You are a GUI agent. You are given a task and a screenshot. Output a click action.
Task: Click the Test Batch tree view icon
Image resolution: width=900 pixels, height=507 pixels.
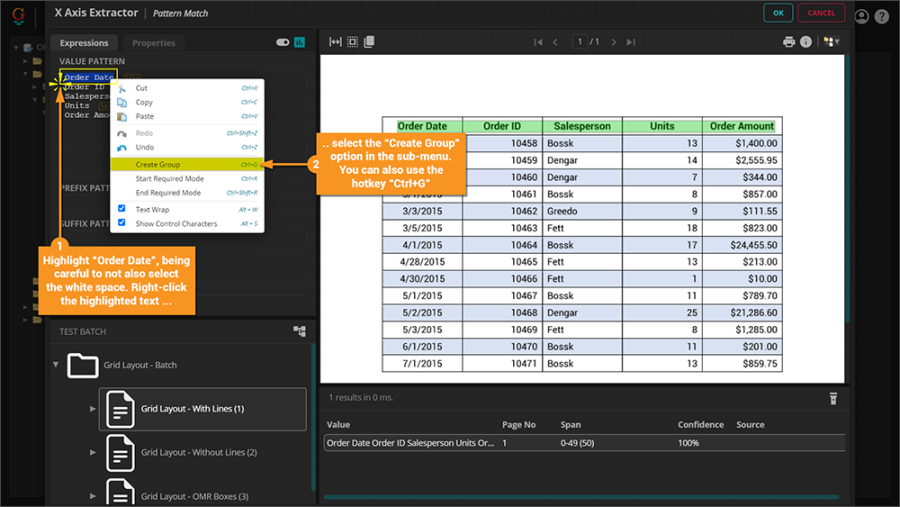click(x=299, y=331)
